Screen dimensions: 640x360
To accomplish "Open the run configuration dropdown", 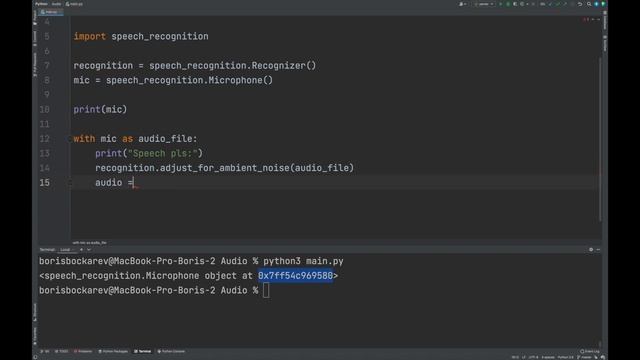I will pos(484,4).
